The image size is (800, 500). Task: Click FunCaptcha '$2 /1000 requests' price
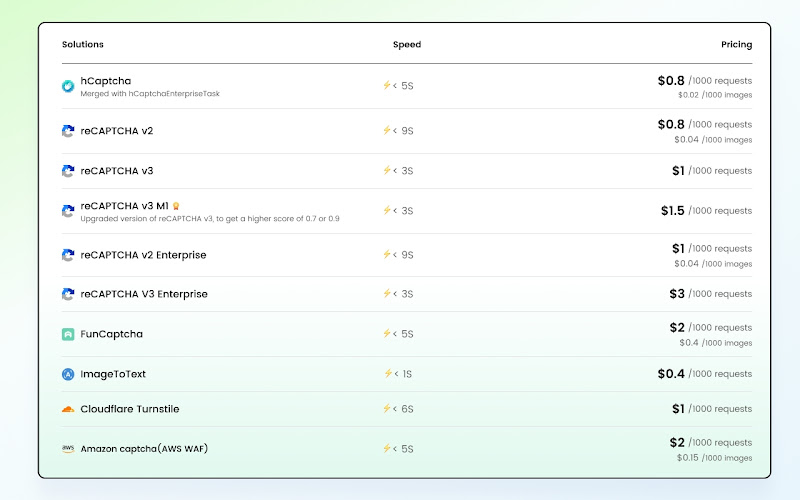point(711,328)
